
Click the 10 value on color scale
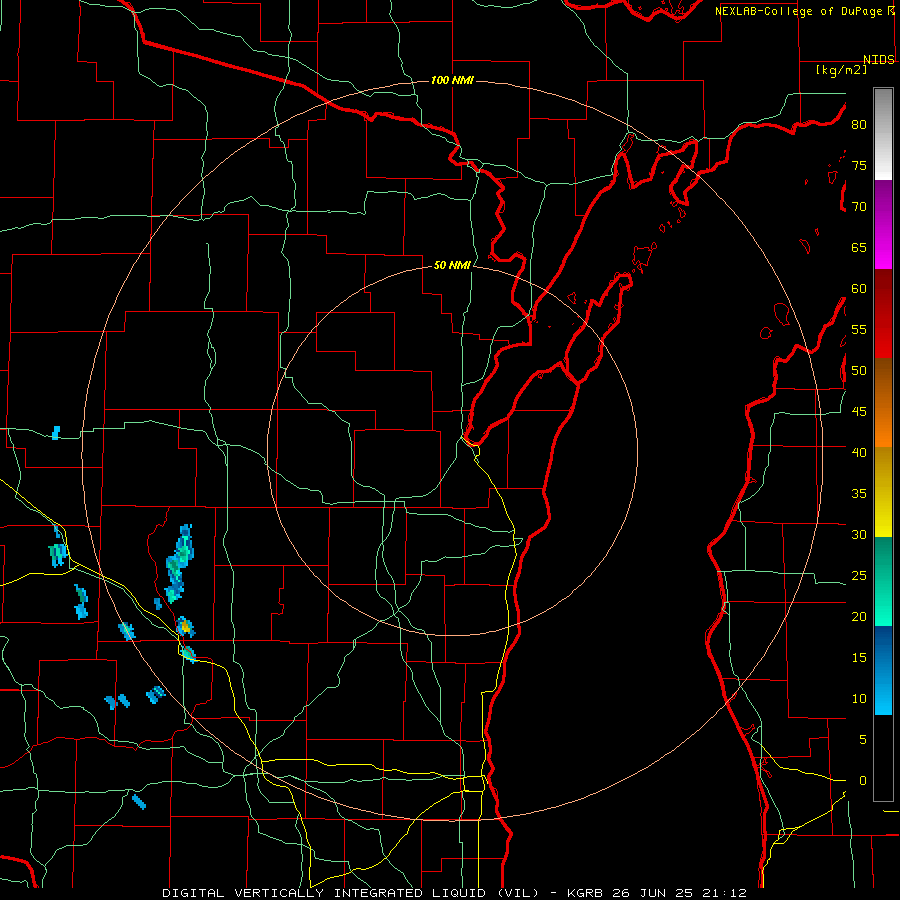pyautogui.click(x=859, y=699)
